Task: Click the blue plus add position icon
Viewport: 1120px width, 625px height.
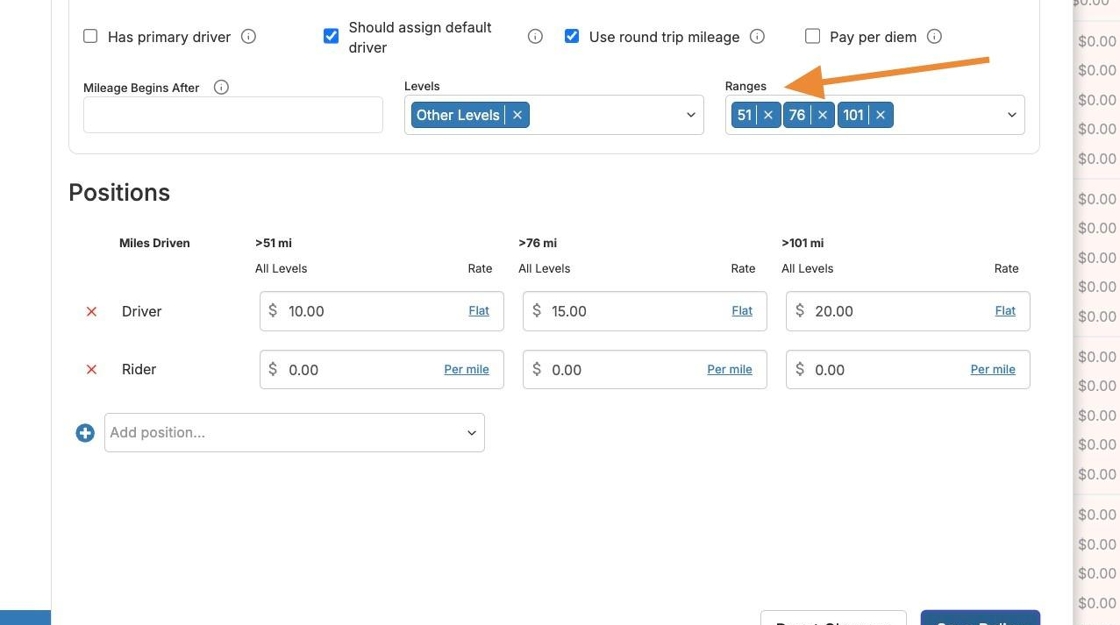Action: [x=85, y=433]
